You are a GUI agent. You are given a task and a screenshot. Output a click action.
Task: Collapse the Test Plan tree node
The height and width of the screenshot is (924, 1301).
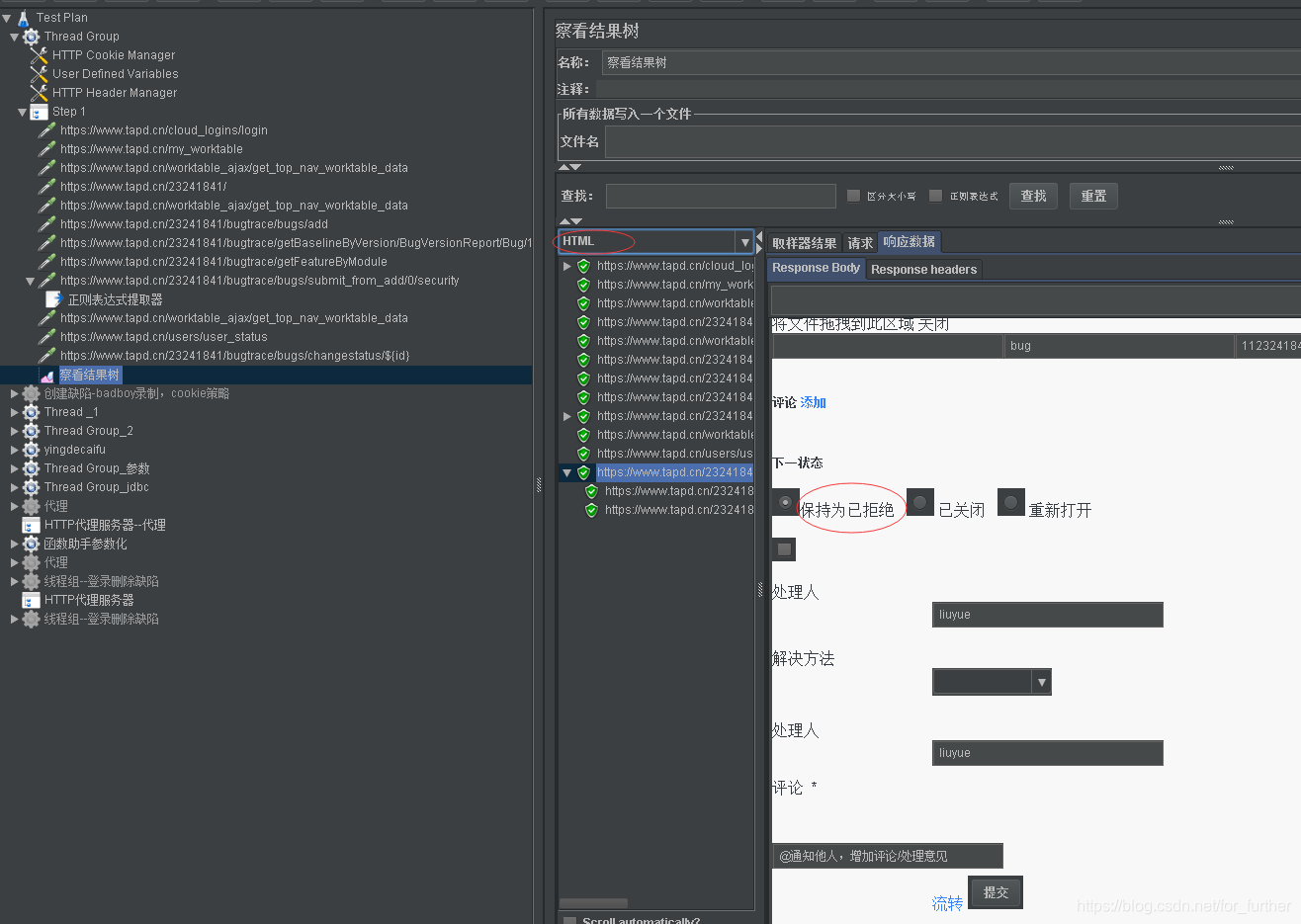[7, 18]
